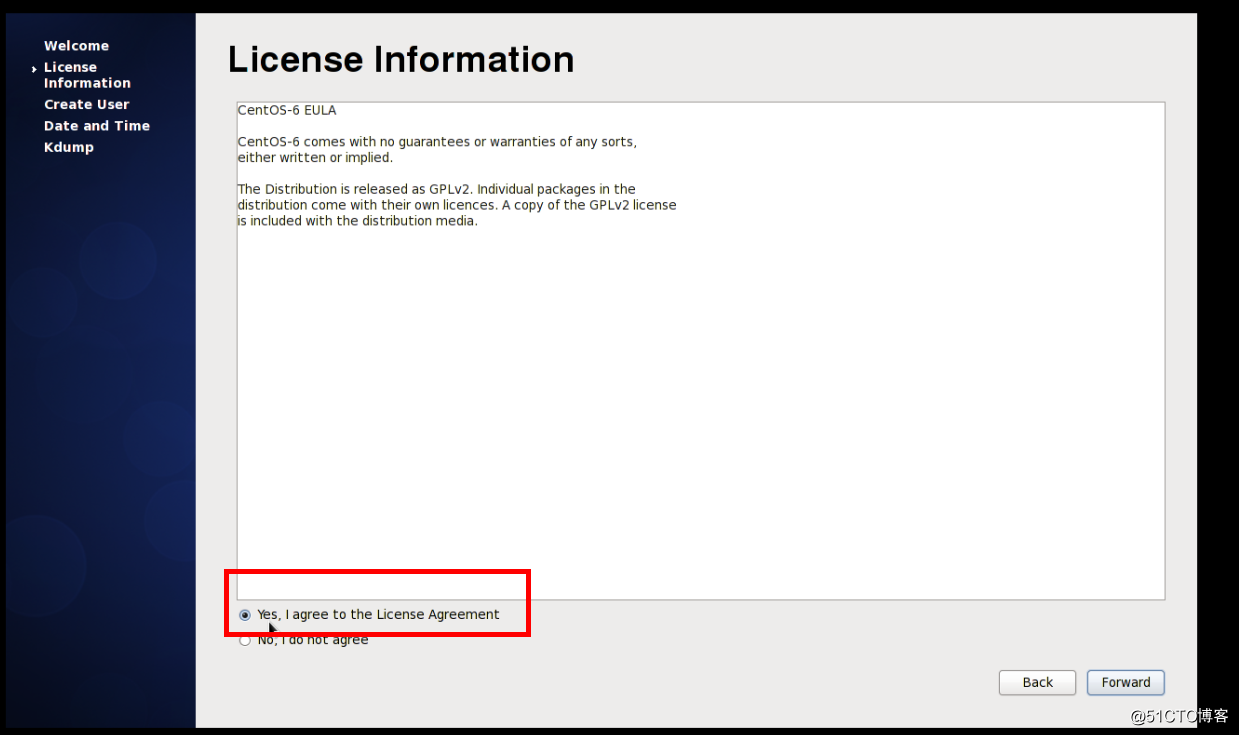This screenshot has width=1239, height=735.
Task: Select License Information in the sidebar
Action: (87, 75)
